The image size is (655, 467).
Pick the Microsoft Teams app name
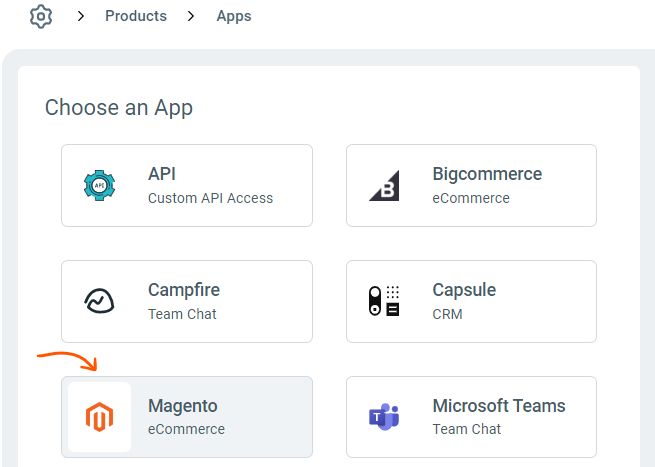[x=499, y=406]
